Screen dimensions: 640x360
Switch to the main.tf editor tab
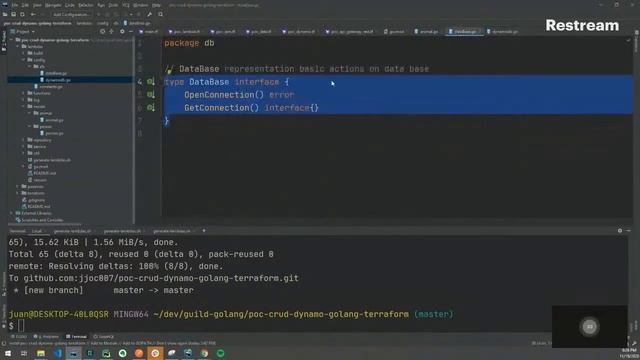point(149,31)
